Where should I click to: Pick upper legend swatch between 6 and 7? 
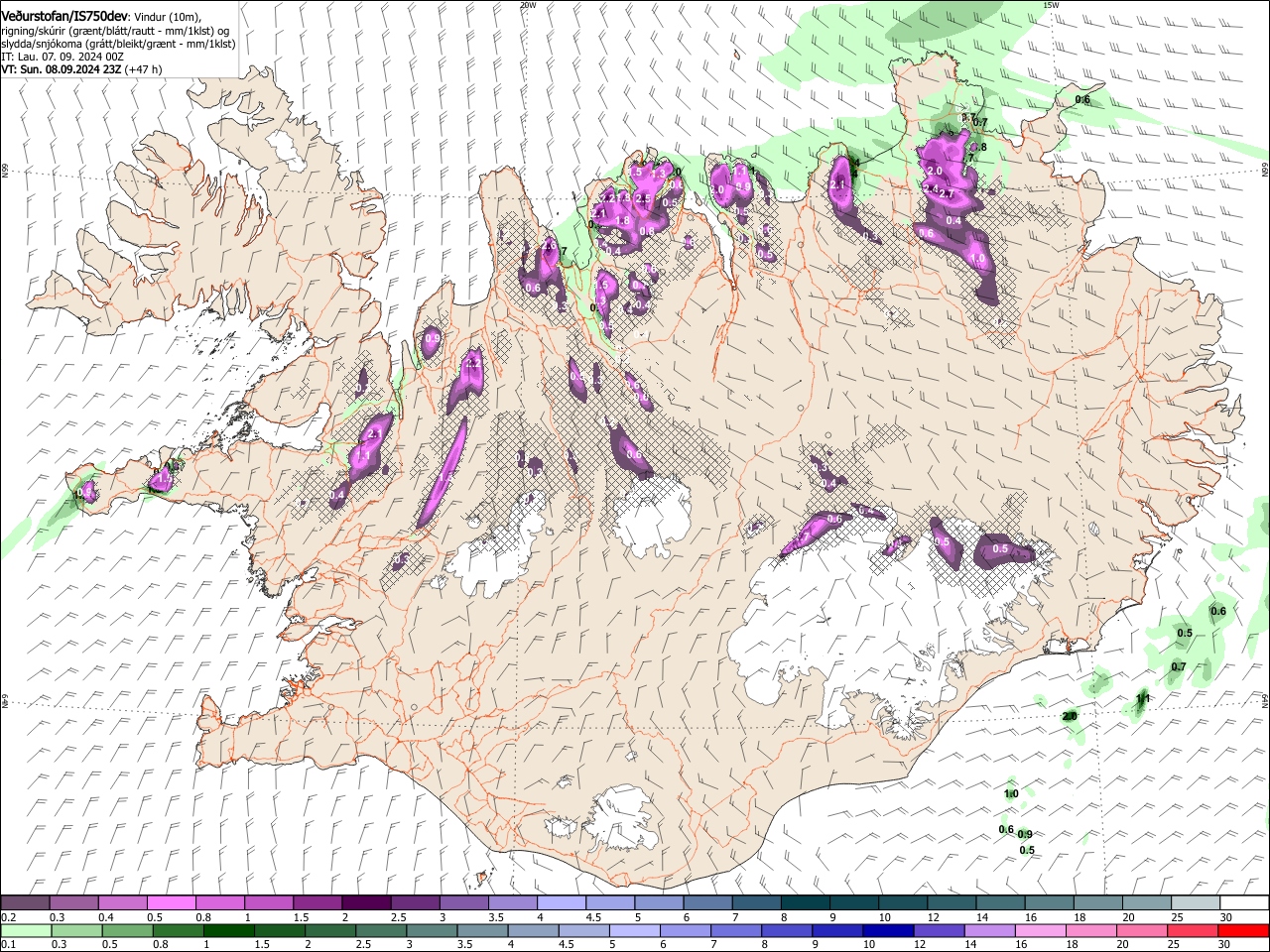pos(707,903)
